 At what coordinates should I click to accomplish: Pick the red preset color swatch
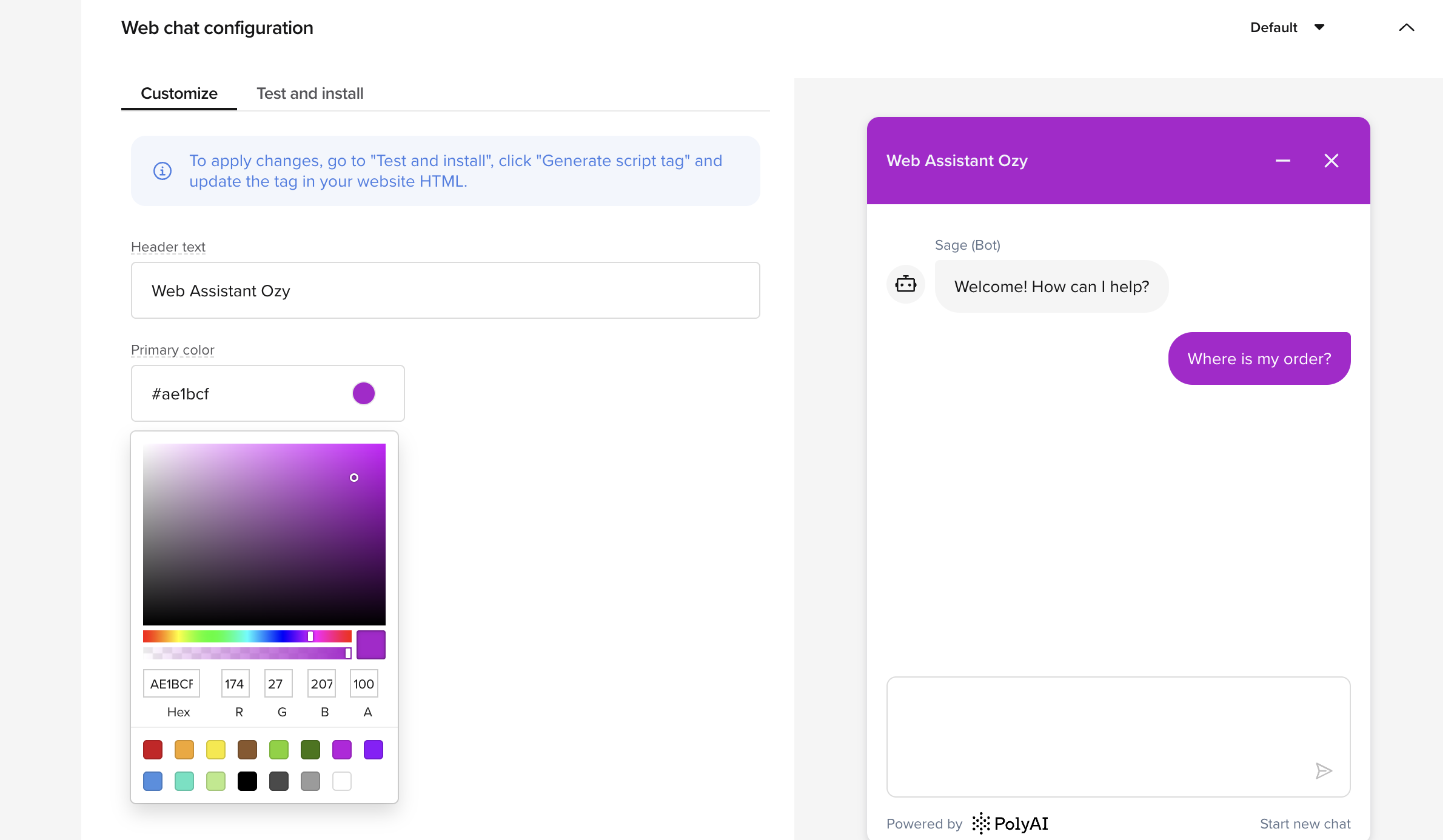tap(153, 750)
